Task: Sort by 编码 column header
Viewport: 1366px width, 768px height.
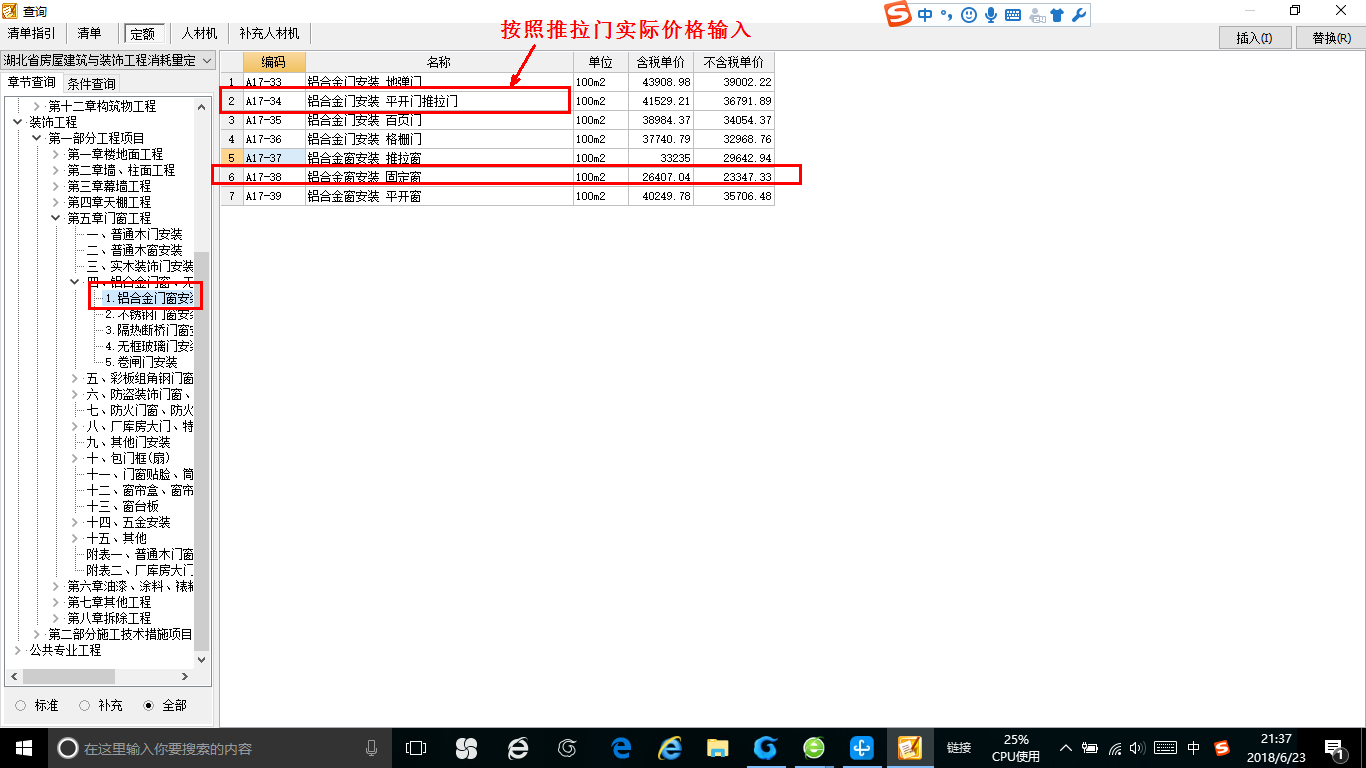Action: pos(274,62)
